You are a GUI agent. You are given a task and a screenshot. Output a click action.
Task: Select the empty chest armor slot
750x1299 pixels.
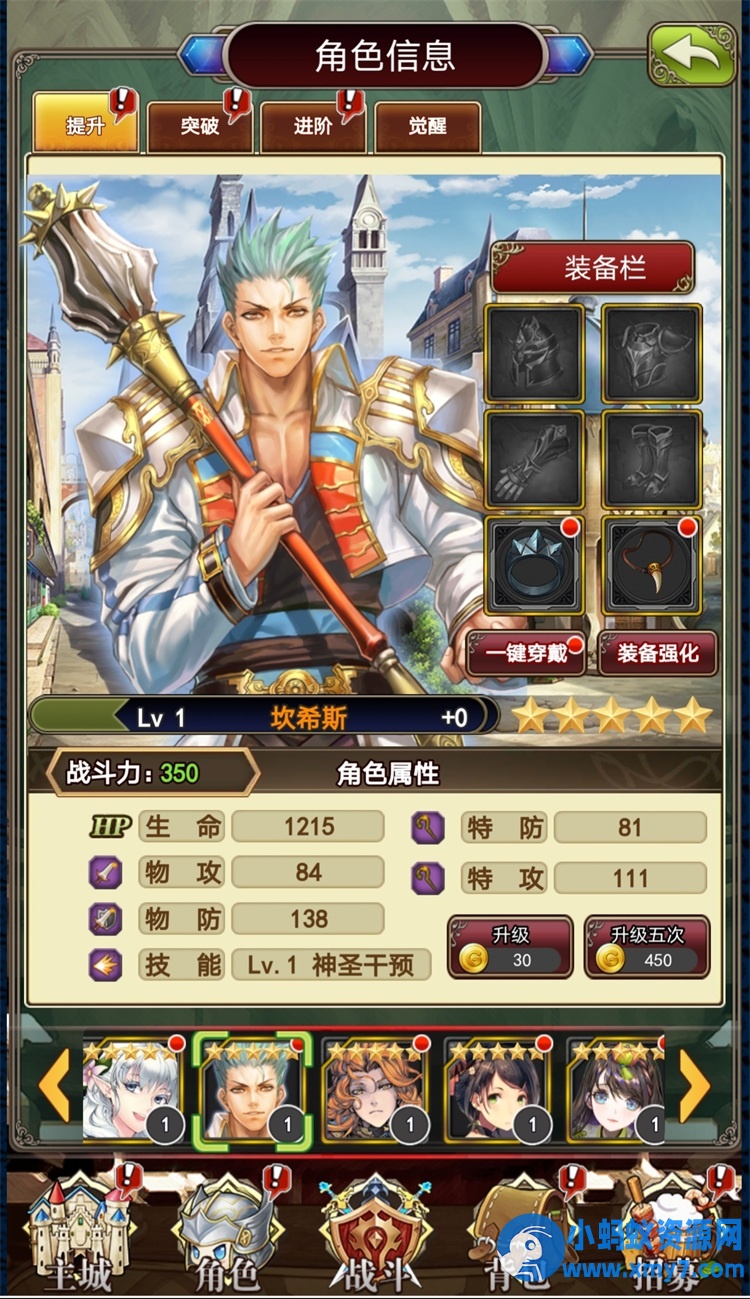(x=652, y=354)
